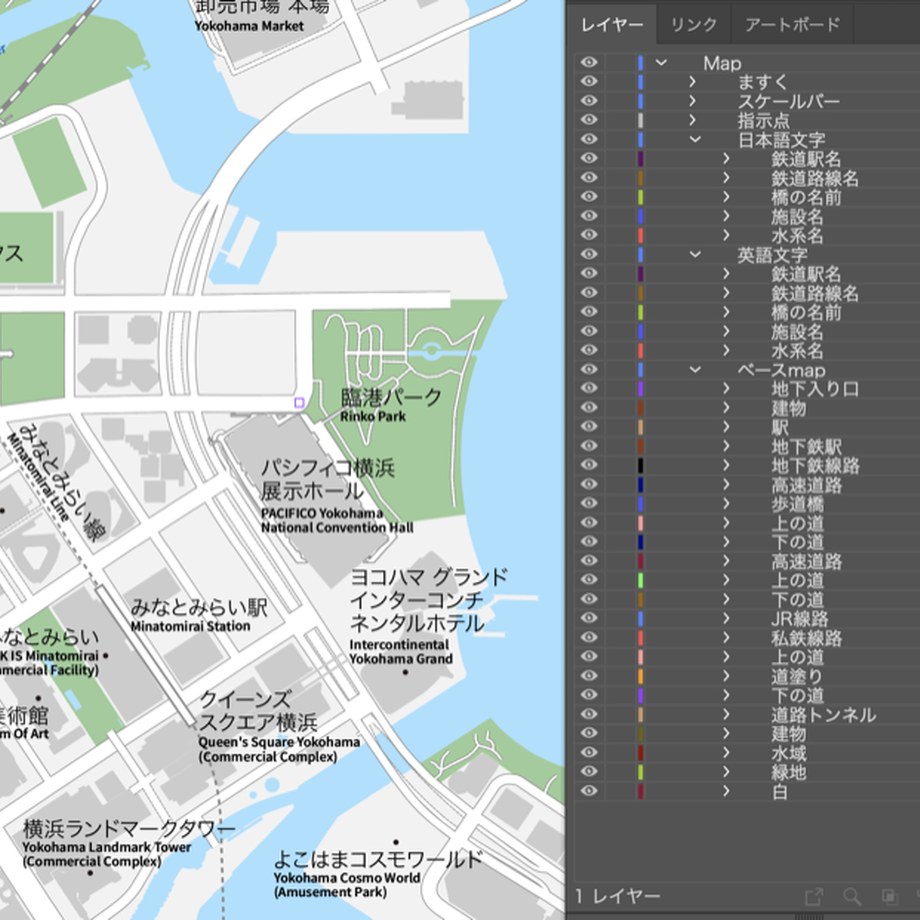The image size is (920, 920).
Task: Click the Make Clipping Mask icon
Action: (889, 897)
